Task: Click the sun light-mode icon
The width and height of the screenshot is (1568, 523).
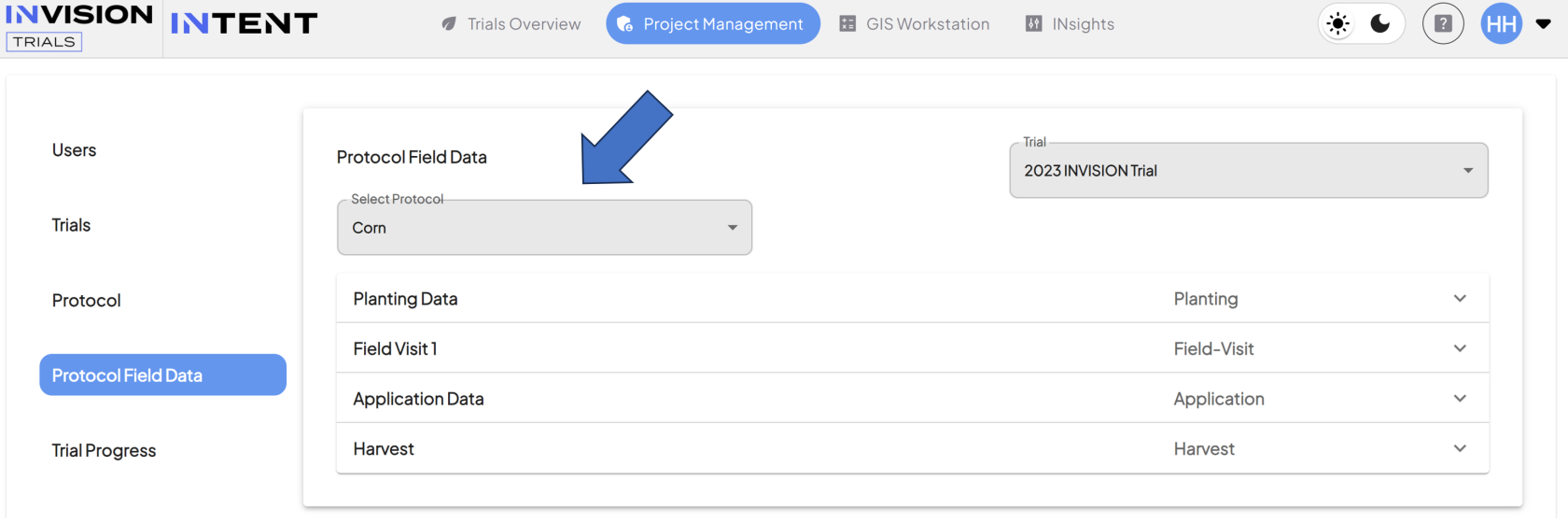Action: click(1338, 24)
